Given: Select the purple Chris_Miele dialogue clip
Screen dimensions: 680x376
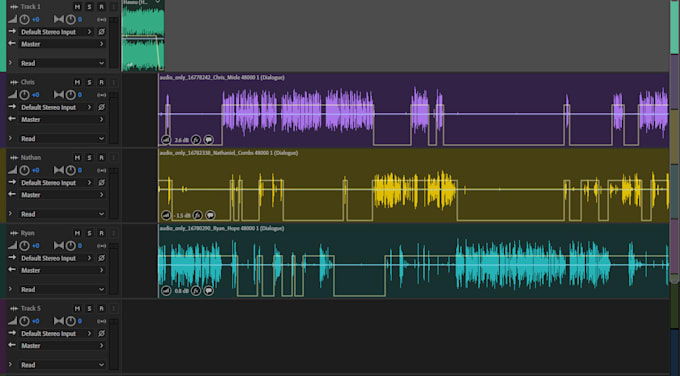Looking at the screenshot, I should [x=414, y=110].
